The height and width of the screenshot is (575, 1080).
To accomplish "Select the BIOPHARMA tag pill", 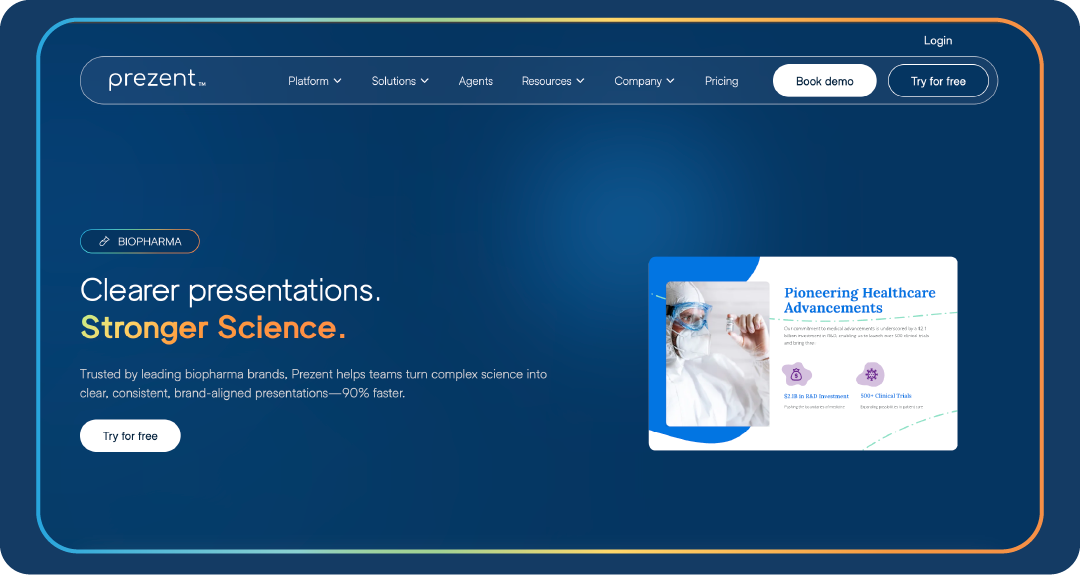I will (x=140, y=242).
